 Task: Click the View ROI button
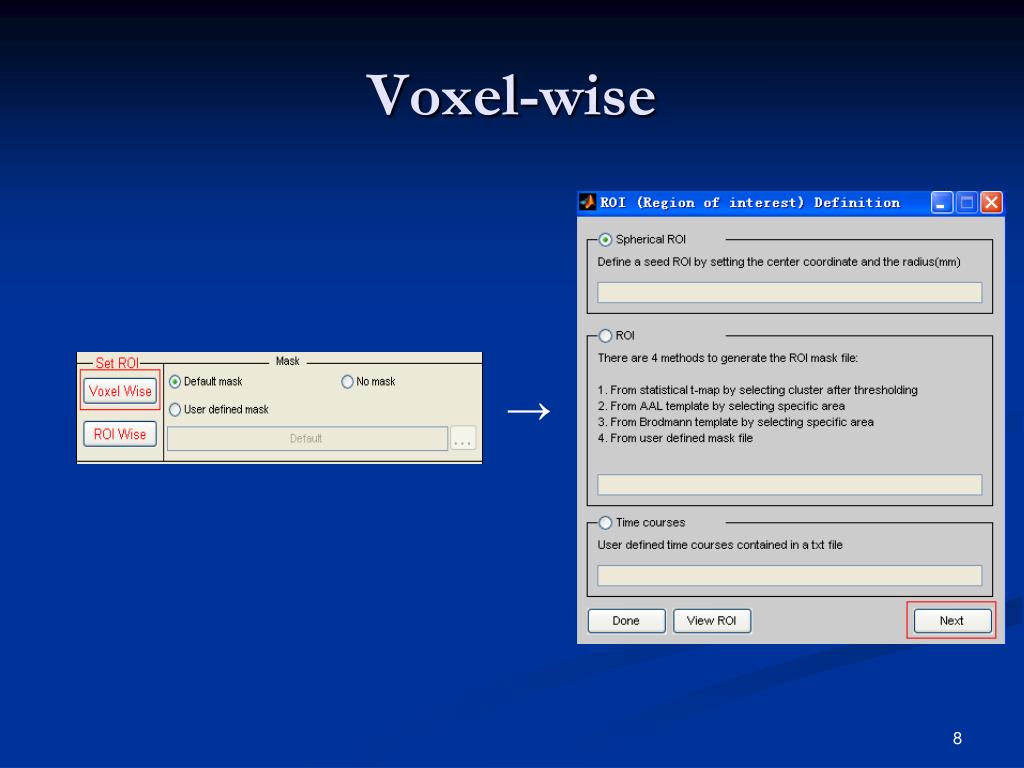[x=712, y=620]
